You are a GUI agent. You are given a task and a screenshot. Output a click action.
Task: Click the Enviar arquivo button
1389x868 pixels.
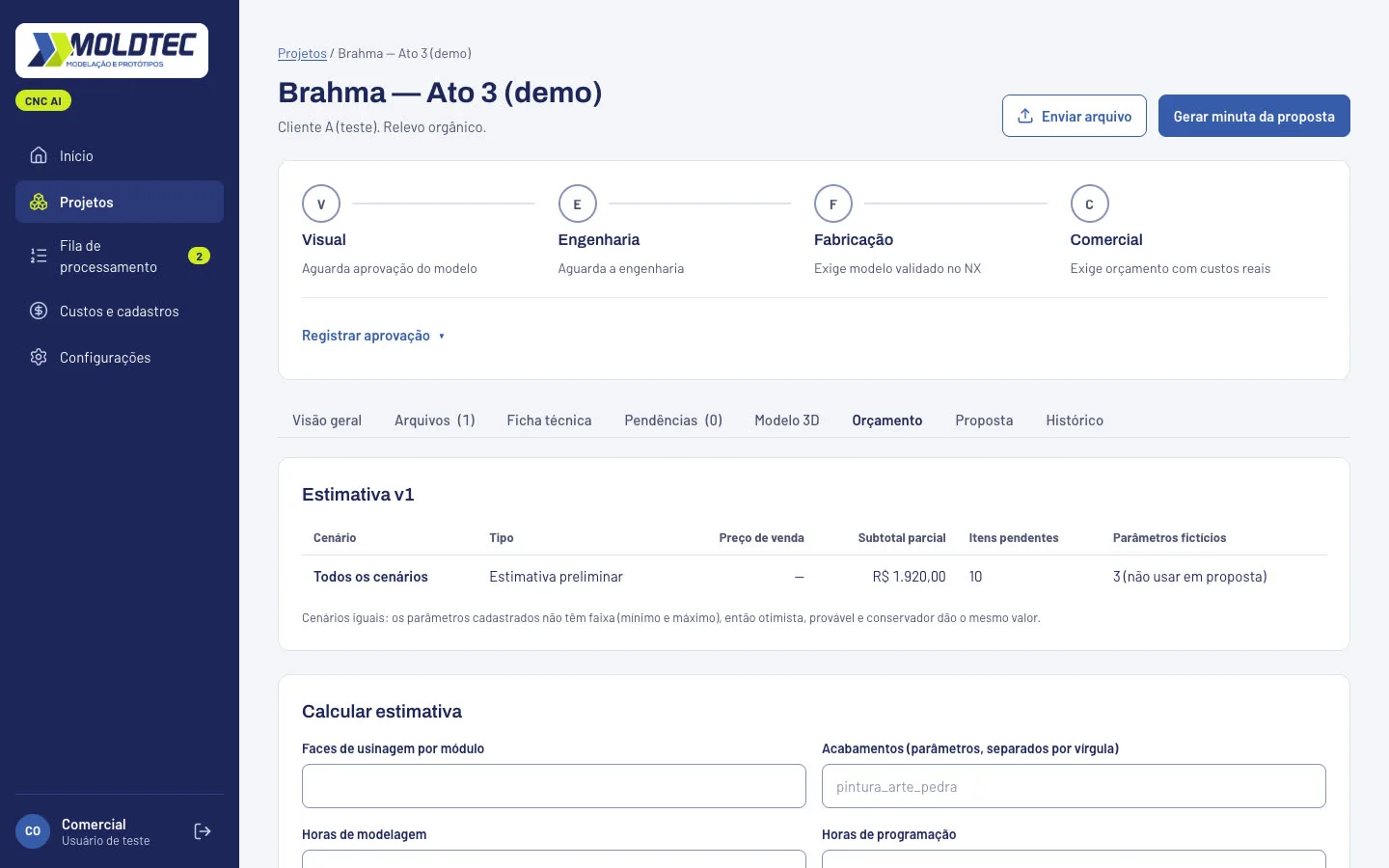click(x=1075, y=116)
